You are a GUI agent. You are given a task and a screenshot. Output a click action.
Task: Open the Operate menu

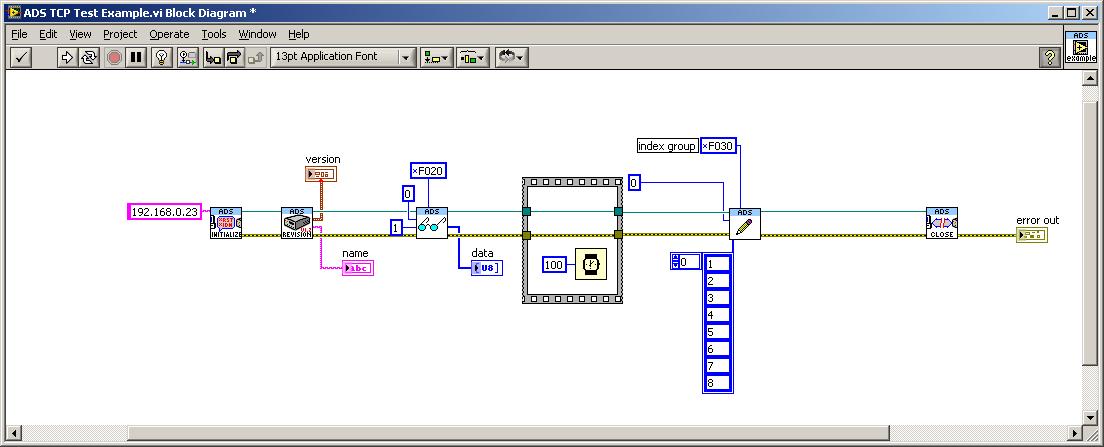click(169, 34)
